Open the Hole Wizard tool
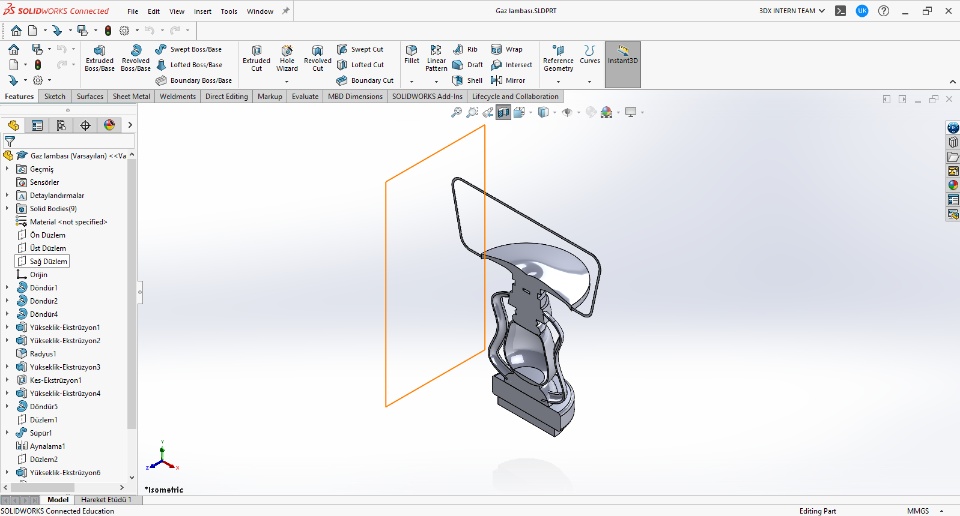The height and width of the screenshot is (516, 960). coord(287,58)
